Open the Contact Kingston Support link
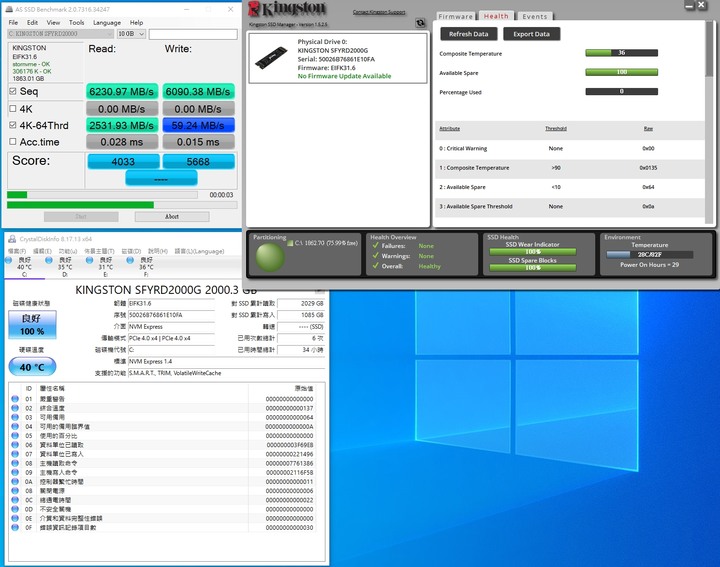This screenshot has width=720, height=567. click(379, 12)
